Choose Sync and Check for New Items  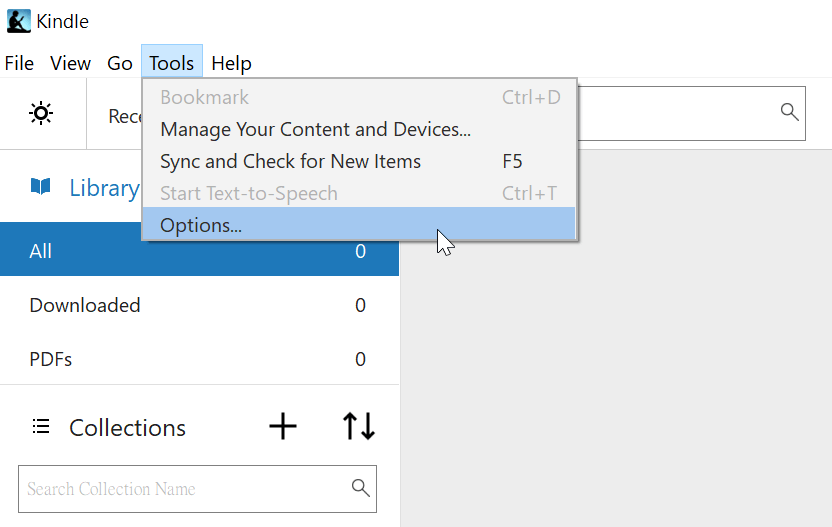(359, 161)
